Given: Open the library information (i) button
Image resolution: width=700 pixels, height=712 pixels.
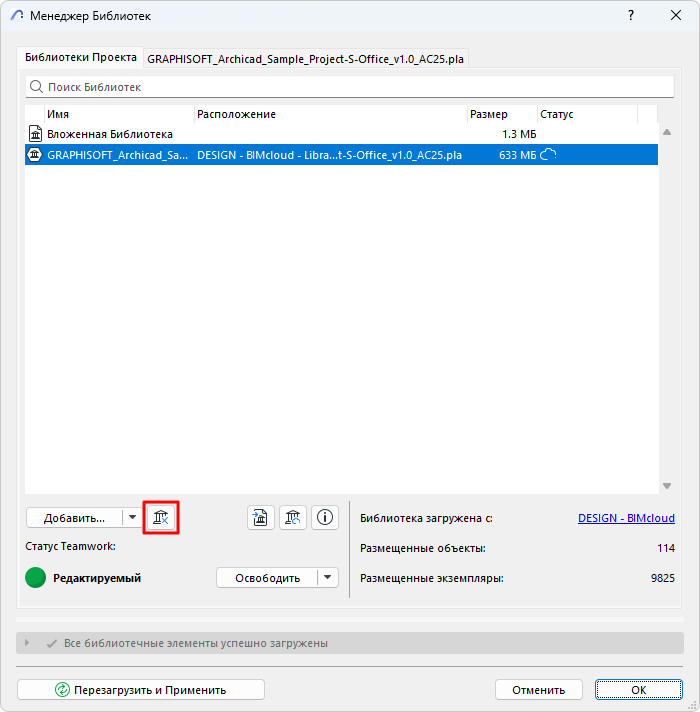Looking at the screenshot, I should point(325,517).
